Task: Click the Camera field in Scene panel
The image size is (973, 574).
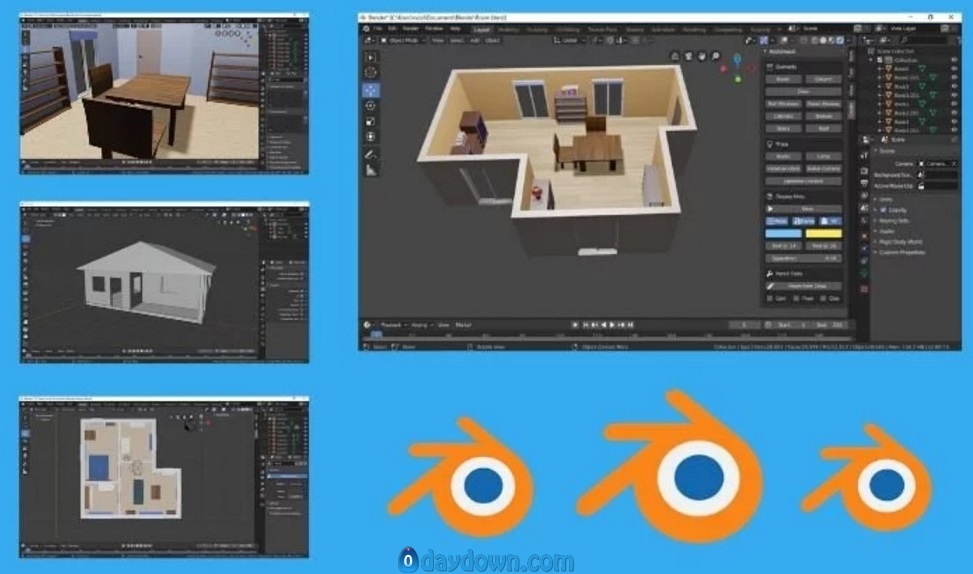Action: (938, 164)
